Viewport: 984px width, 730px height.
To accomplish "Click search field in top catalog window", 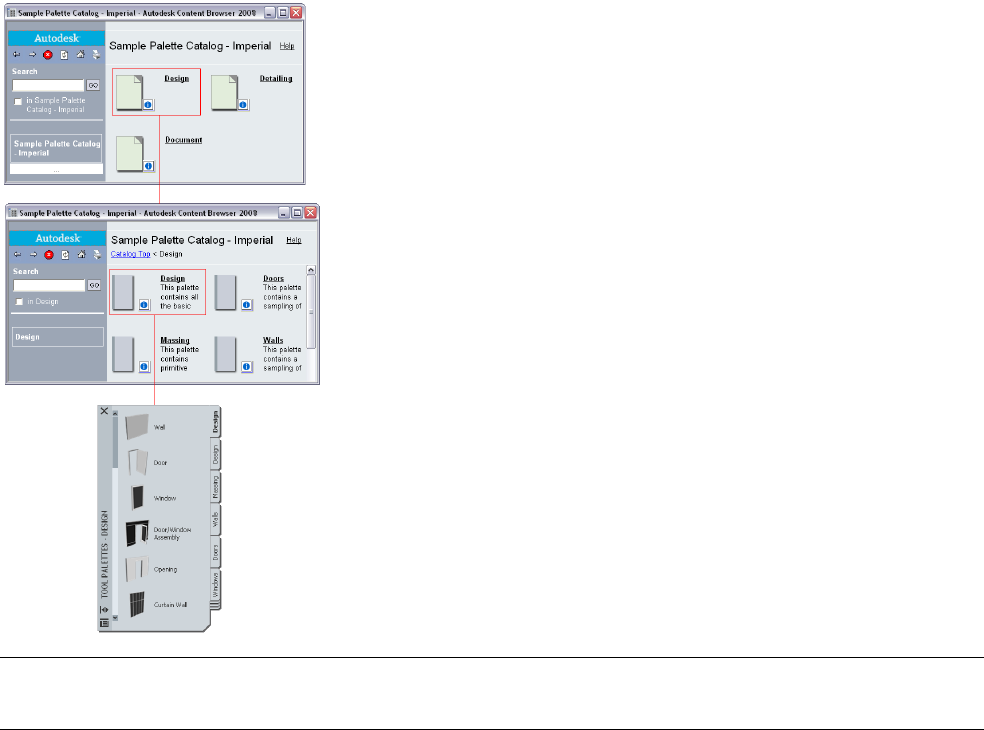I will 48,85.
